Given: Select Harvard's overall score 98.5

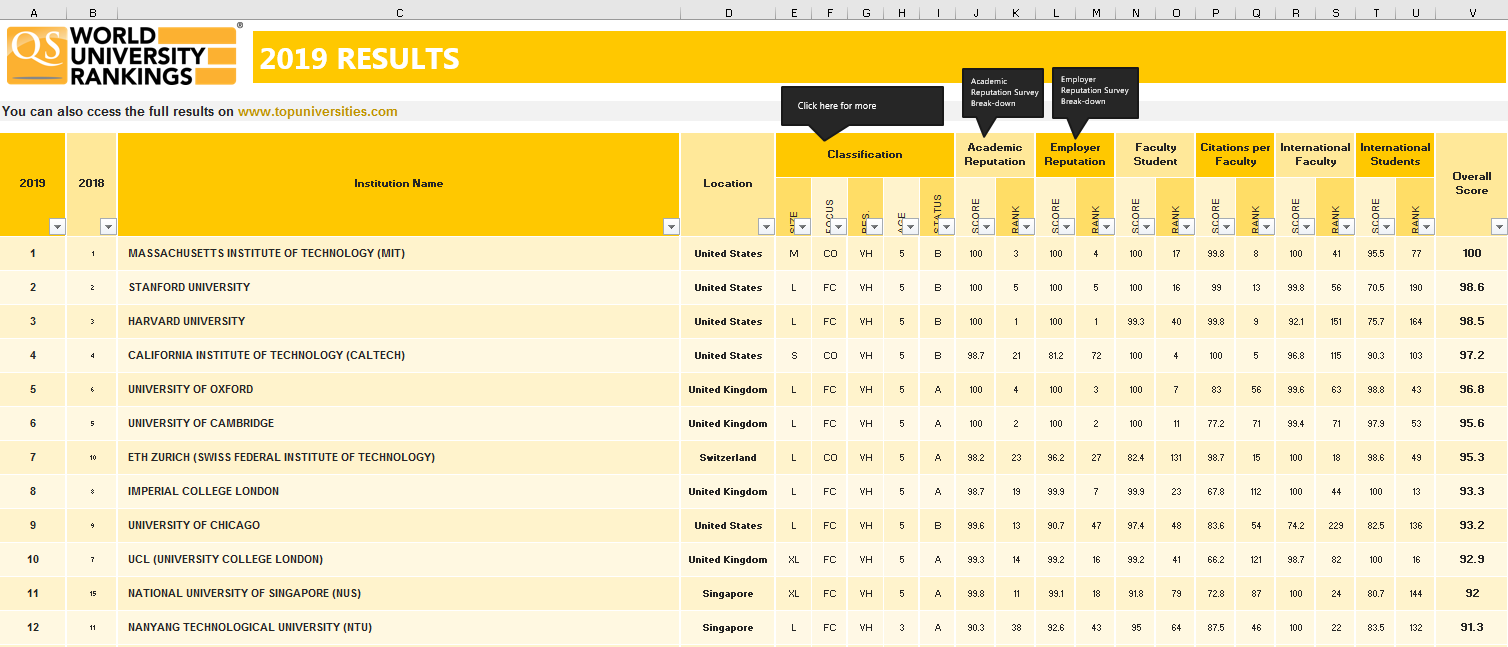Looking at the screenshot, I should 1472,322.
